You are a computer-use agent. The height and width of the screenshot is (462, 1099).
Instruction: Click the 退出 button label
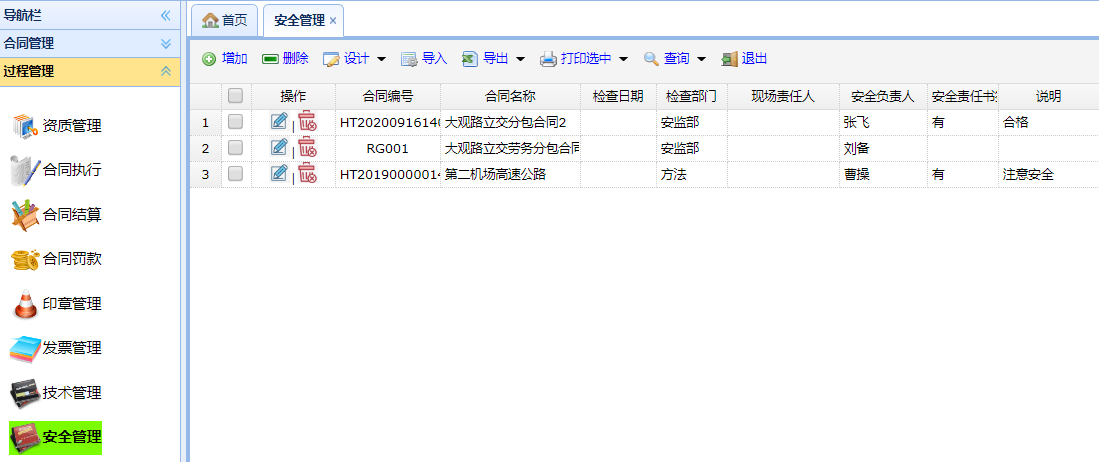pos(754,59)
